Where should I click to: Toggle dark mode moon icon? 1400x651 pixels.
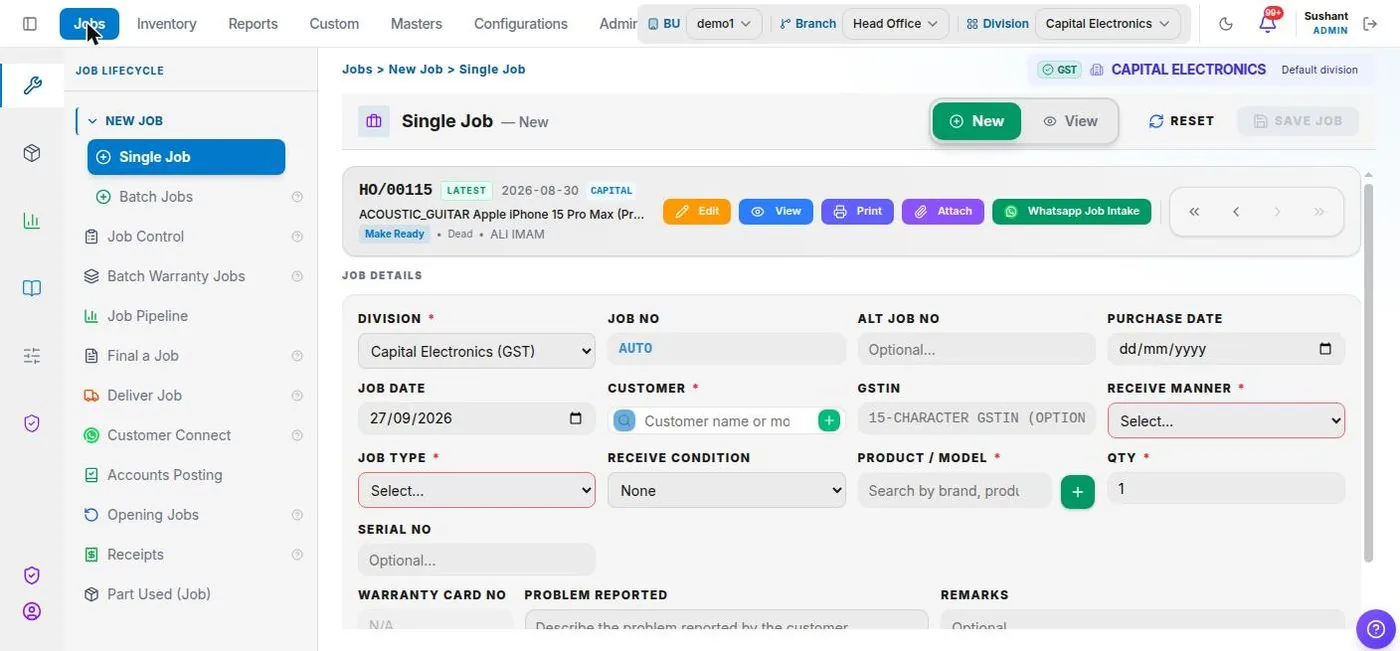point(1227,24)
